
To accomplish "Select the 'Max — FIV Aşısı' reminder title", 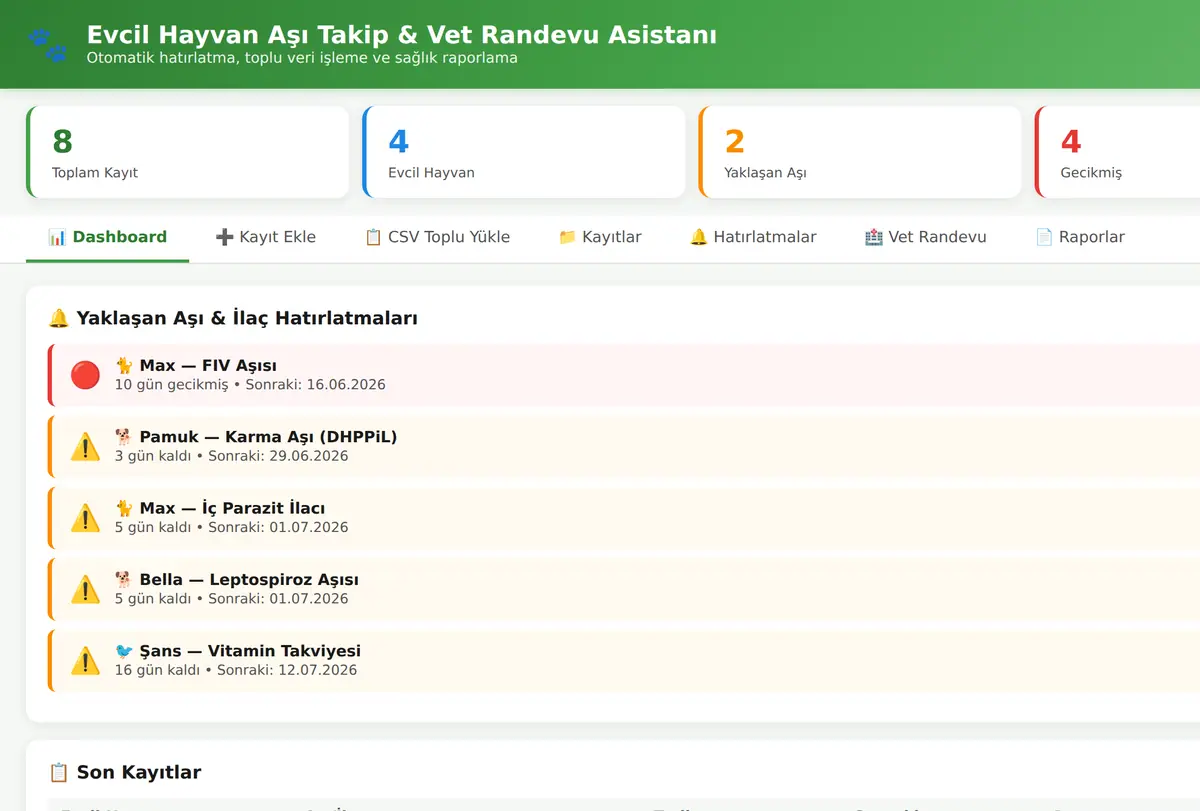I will tap(196, 365).
